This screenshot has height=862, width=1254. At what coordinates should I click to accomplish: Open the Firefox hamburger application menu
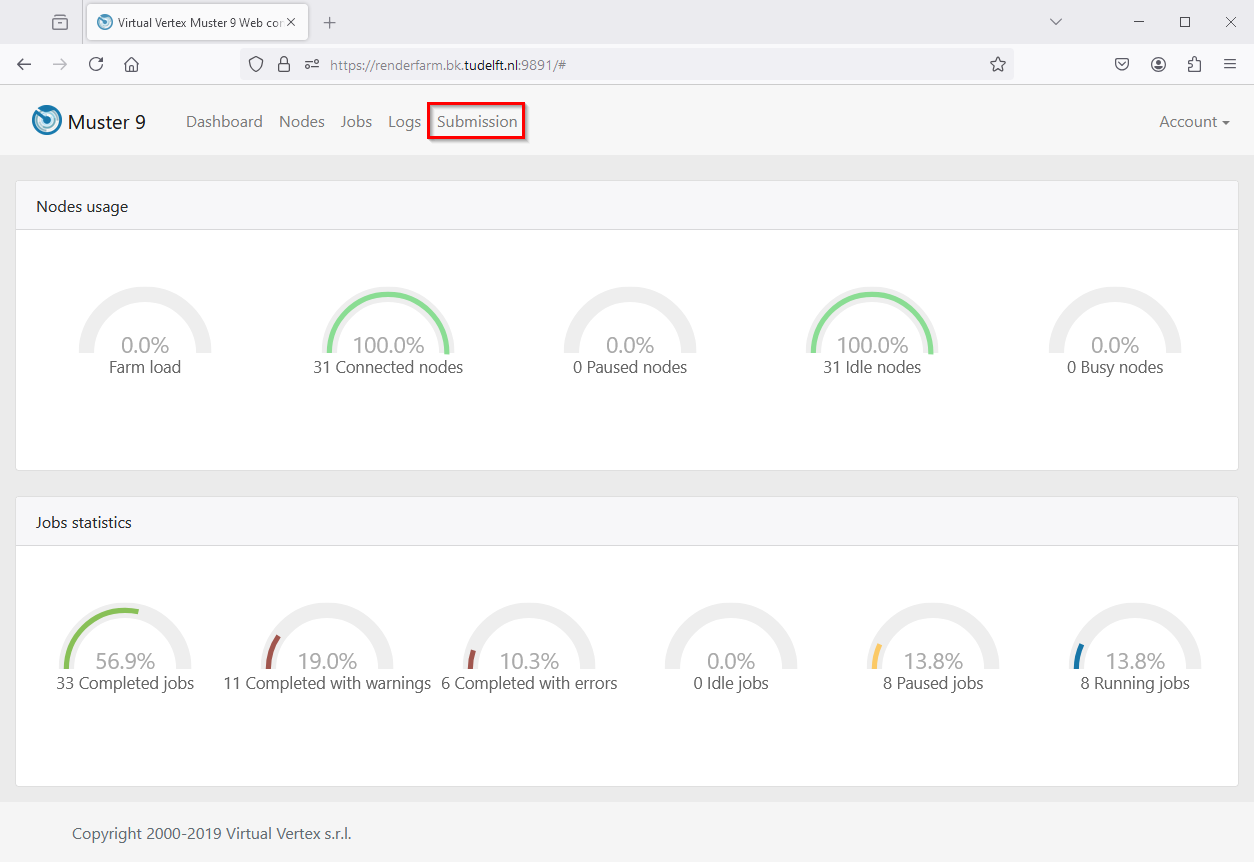click(x=1230, y=64)
